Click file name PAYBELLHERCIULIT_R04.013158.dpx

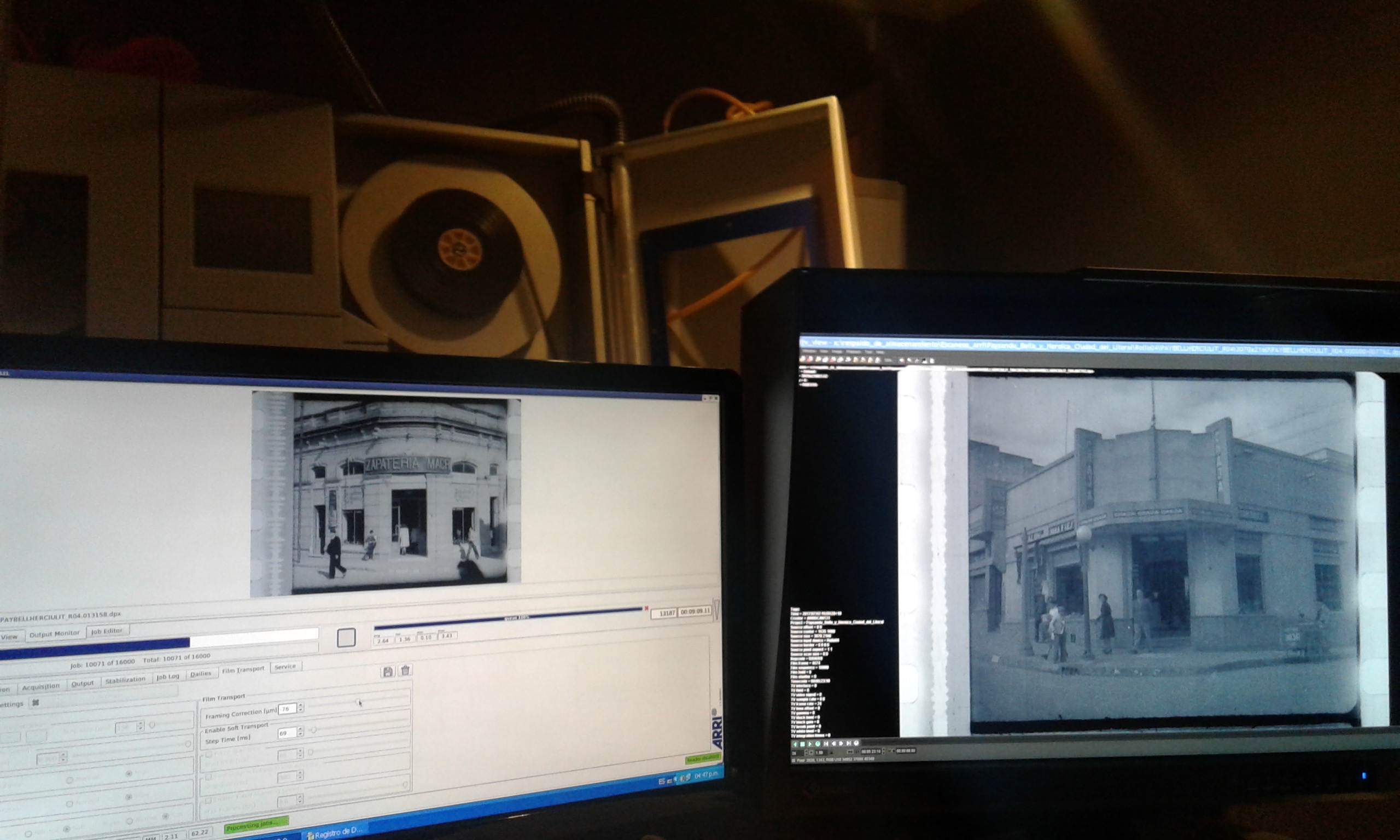pyautogui.click(x=61, y=616)
